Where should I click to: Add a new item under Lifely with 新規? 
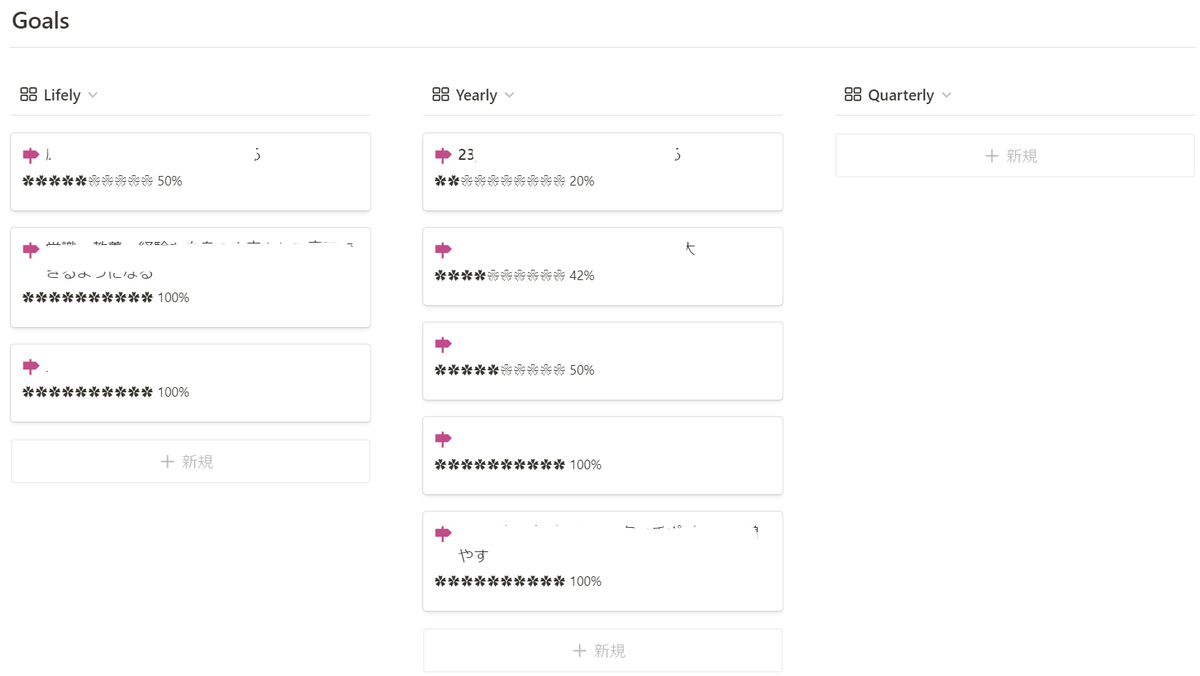(x=190, y=461)
